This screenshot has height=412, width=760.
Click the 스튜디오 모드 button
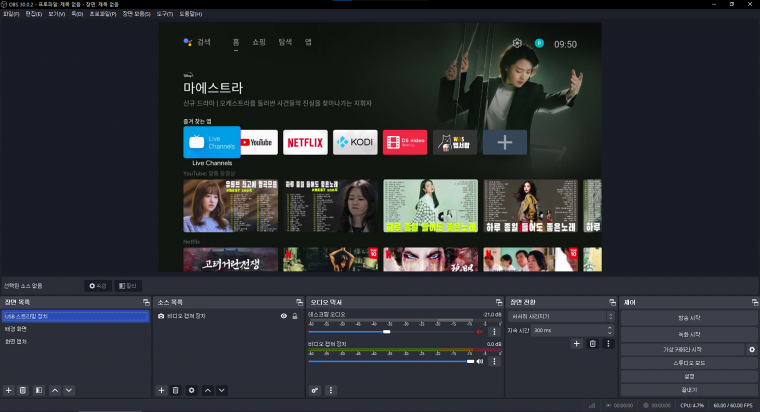coord(689,363)
